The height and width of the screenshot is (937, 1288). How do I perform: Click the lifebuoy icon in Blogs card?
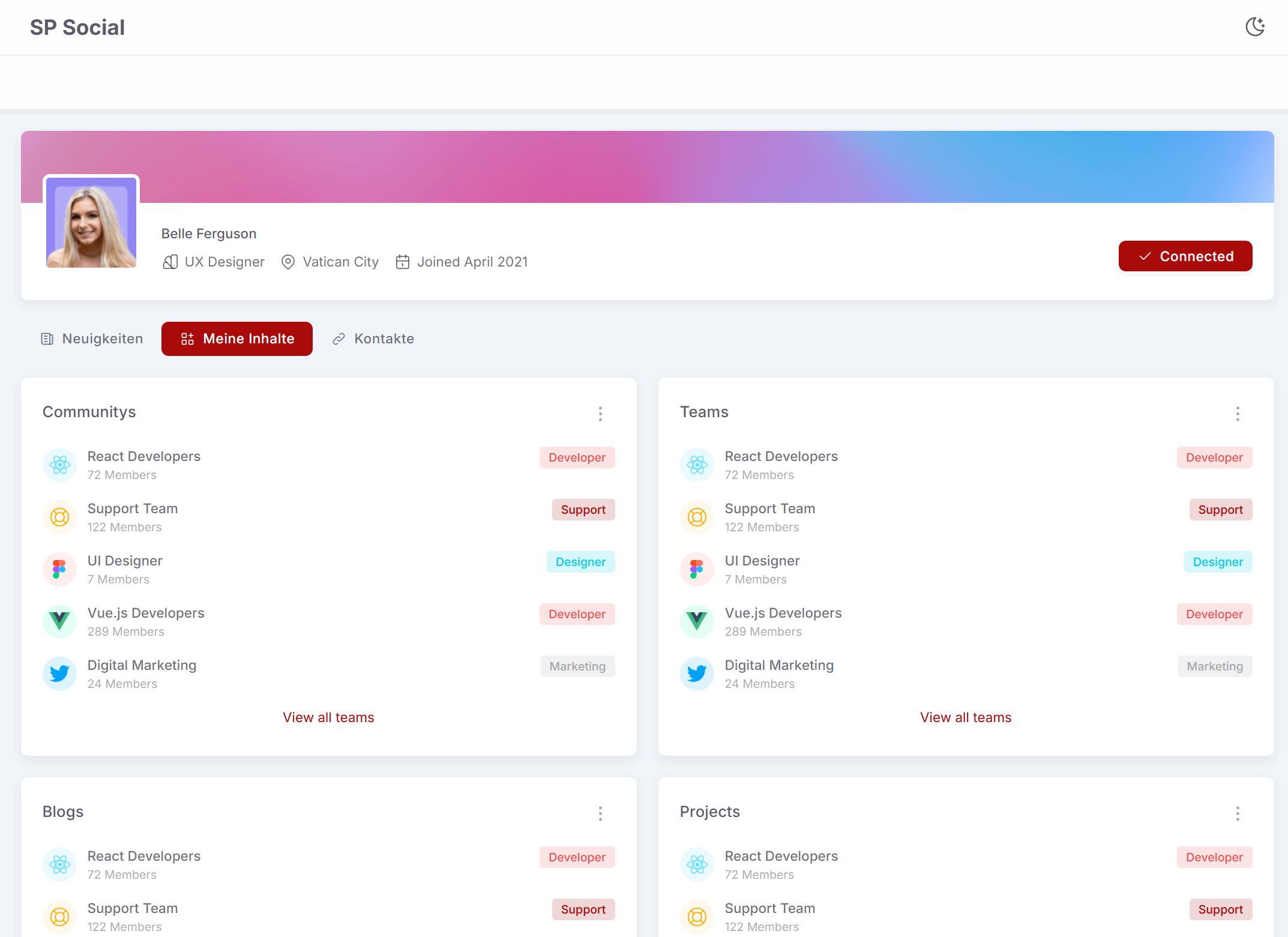60,917
